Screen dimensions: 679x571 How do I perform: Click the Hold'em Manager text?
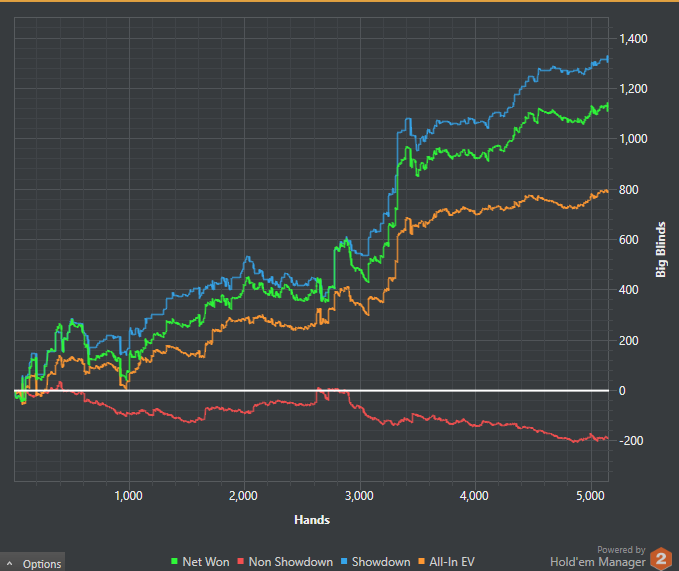pyautogui.click(x=598, y=562)
